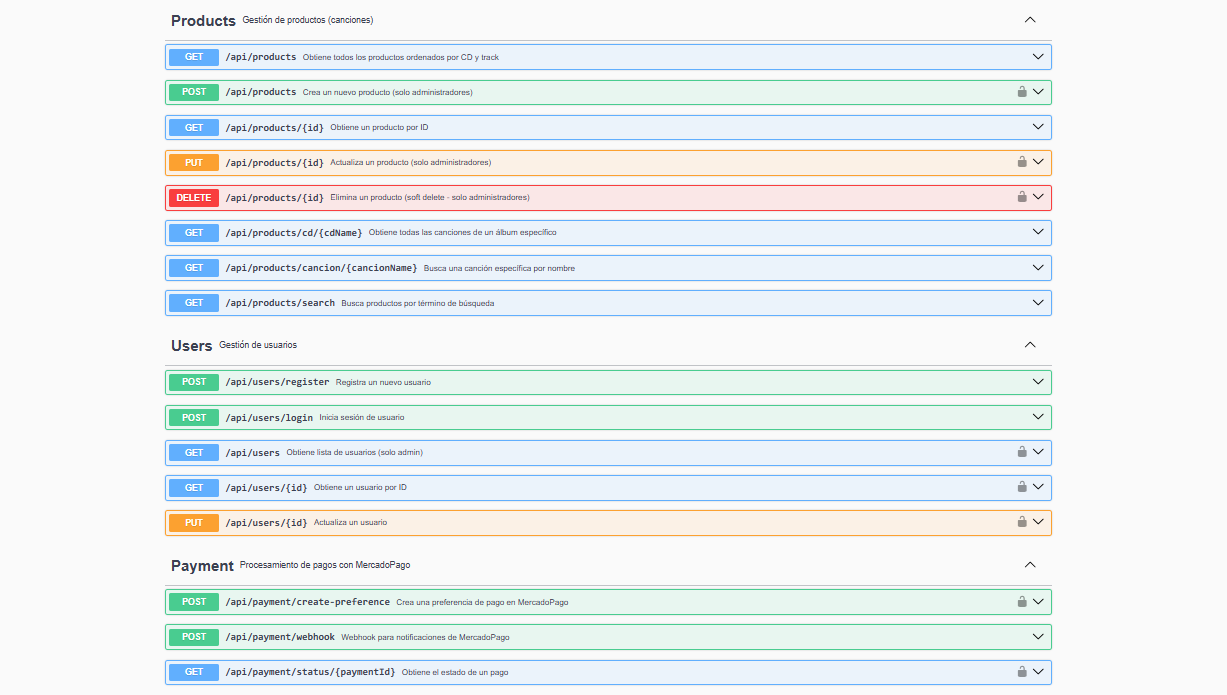
Task: Click lock icon on GET /api/users row
Action: tap(1022, 452)
